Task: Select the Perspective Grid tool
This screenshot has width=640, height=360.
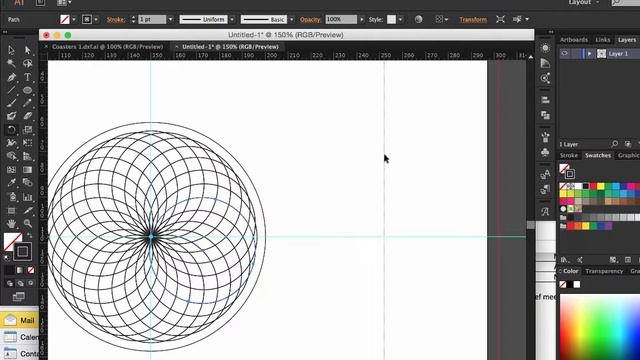Action: [x=27, y=156]
